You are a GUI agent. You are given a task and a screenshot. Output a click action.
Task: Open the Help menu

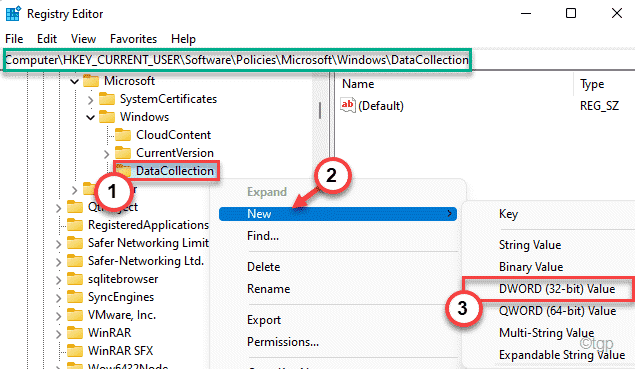coord(183,39)
